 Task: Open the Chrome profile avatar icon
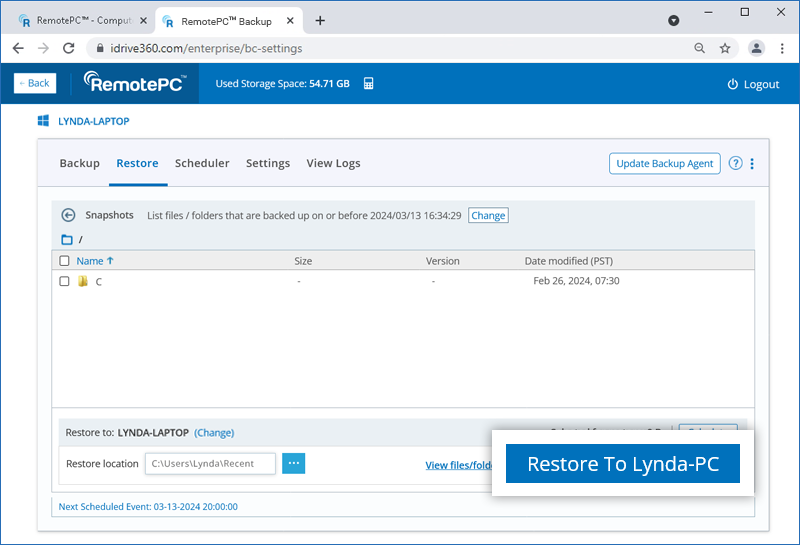point(756,48)
